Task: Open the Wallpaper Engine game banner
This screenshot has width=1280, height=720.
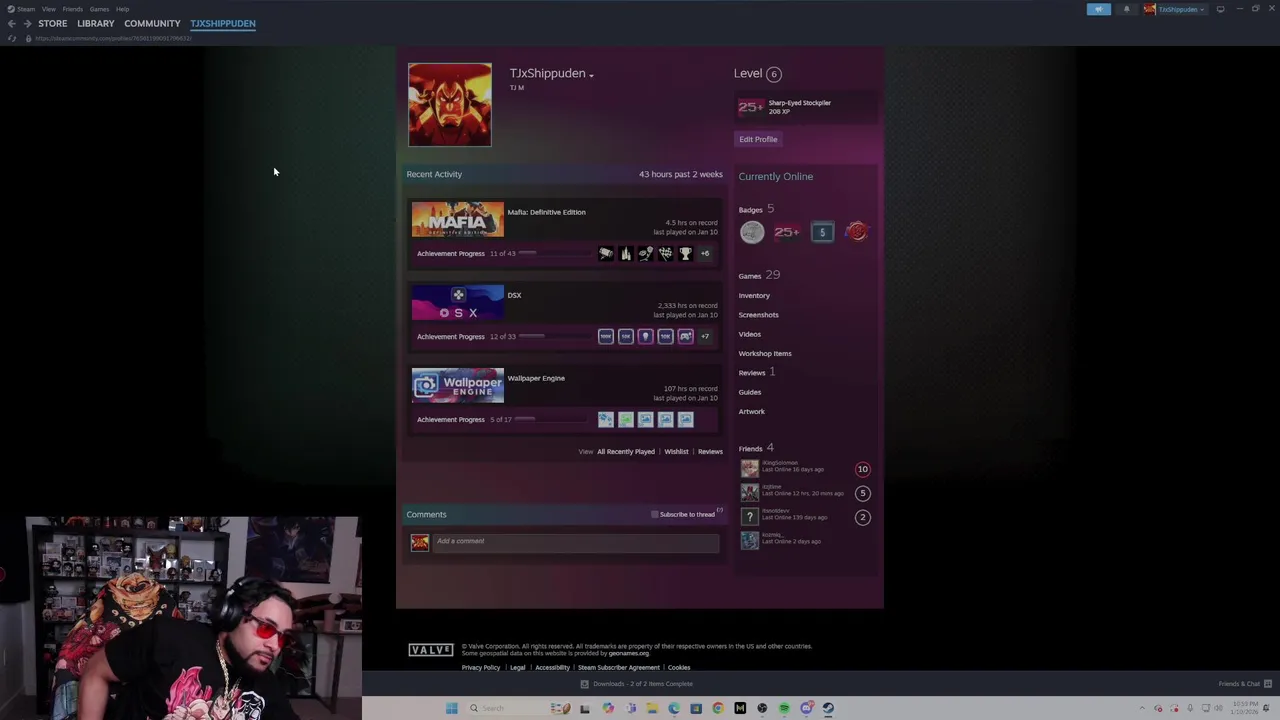Action: point(458,385)
